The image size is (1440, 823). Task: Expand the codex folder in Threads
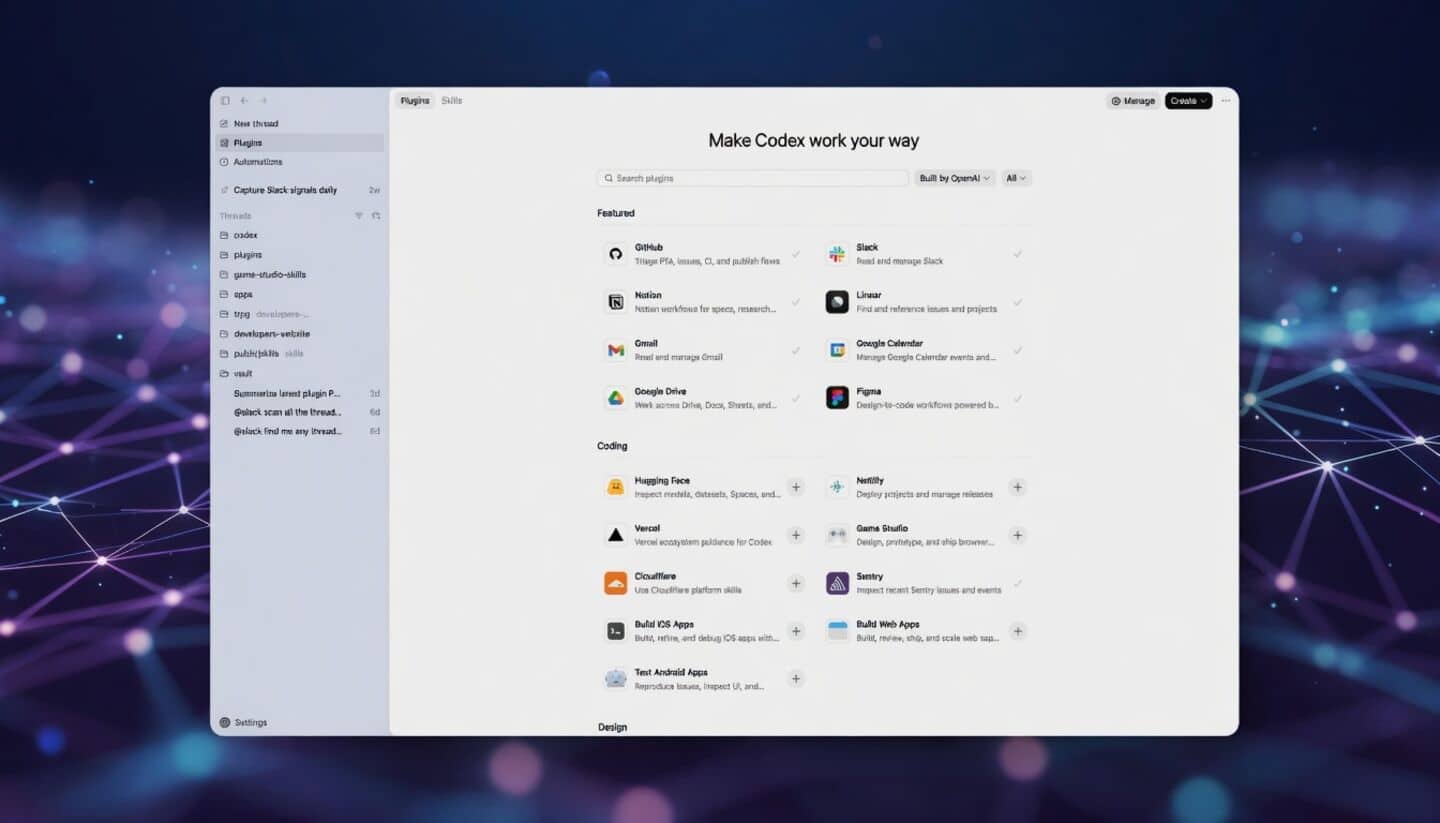click(x=300, y=235)
